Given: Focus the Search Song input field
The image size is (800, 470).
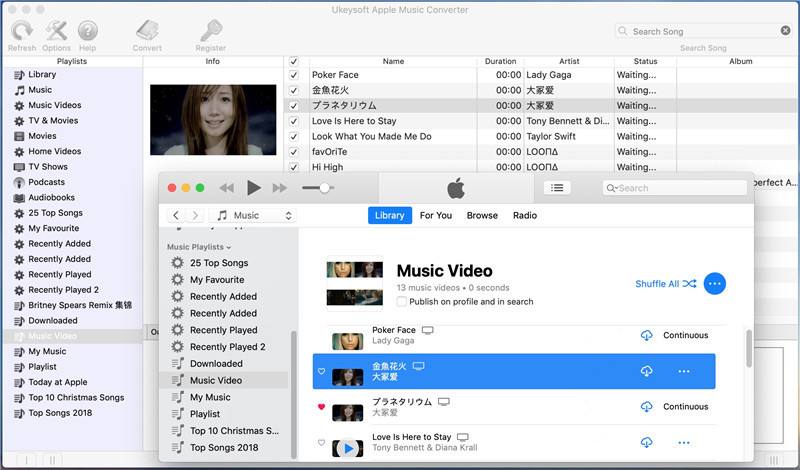Looking at the screenshot, I should (x=704, y=31).
